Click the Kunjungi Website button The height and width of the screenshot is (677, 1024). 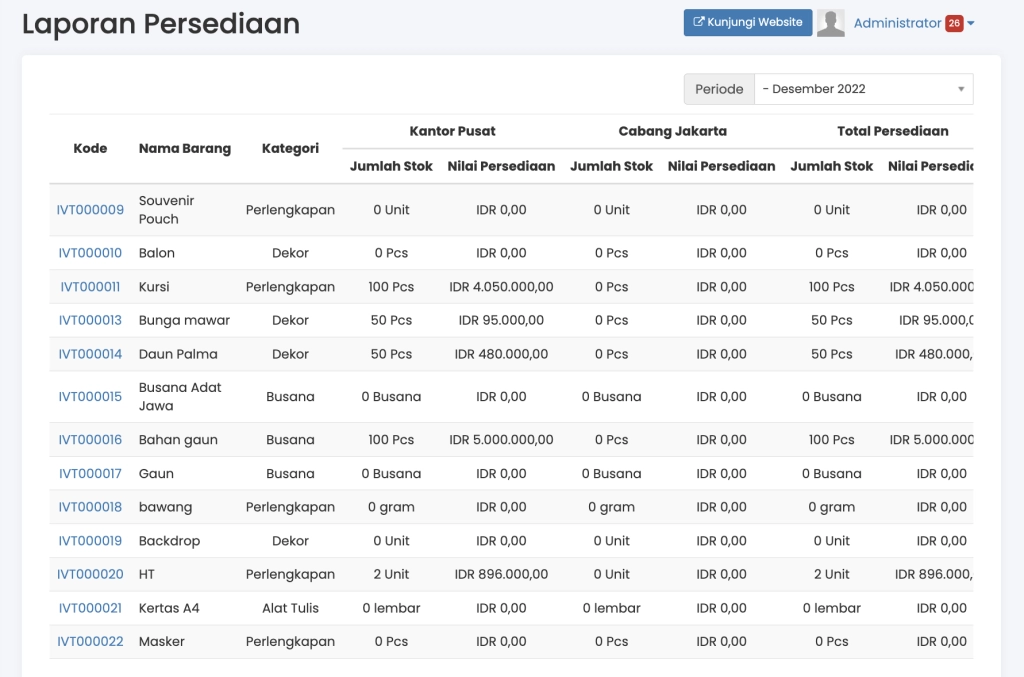748,23
